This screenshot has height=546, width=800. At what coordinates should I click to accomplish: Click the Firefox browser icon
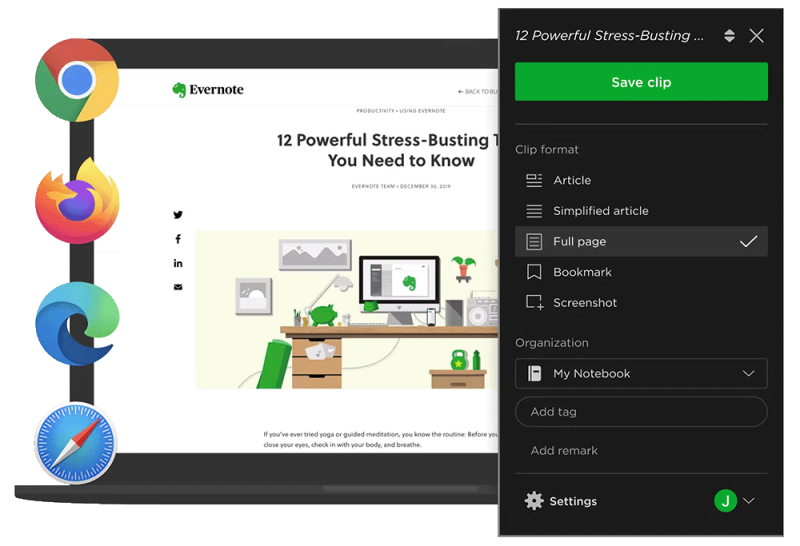(78, 201)
